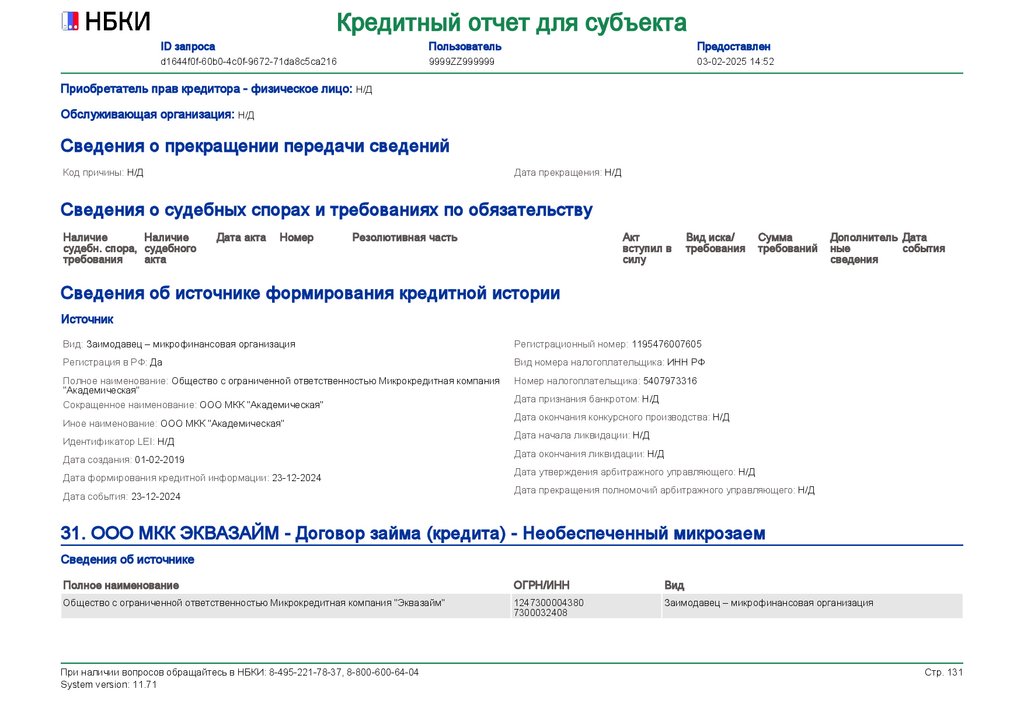Image resolution: width=1024 pixels, height=724 pixels.
Task: Click the 'System version: 11.71' footer text
Action: click(x=108, y=685)
